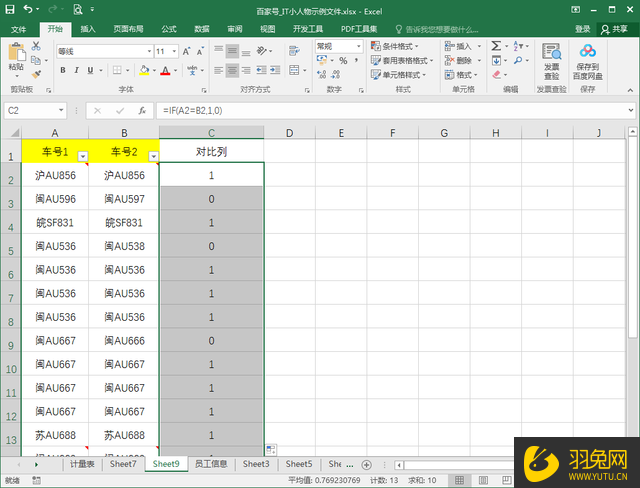Open the 文件 tab

point(18,29)
